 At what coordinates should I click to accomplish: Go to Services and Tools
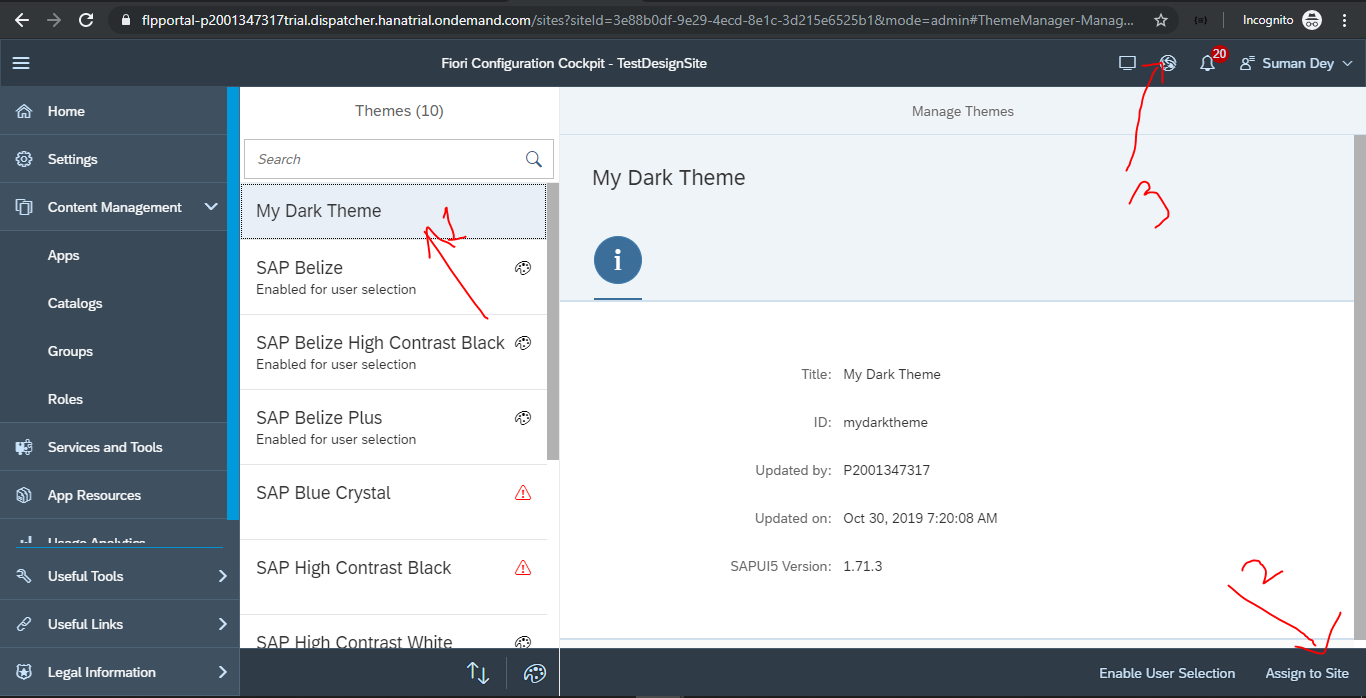tap(105, 447)
